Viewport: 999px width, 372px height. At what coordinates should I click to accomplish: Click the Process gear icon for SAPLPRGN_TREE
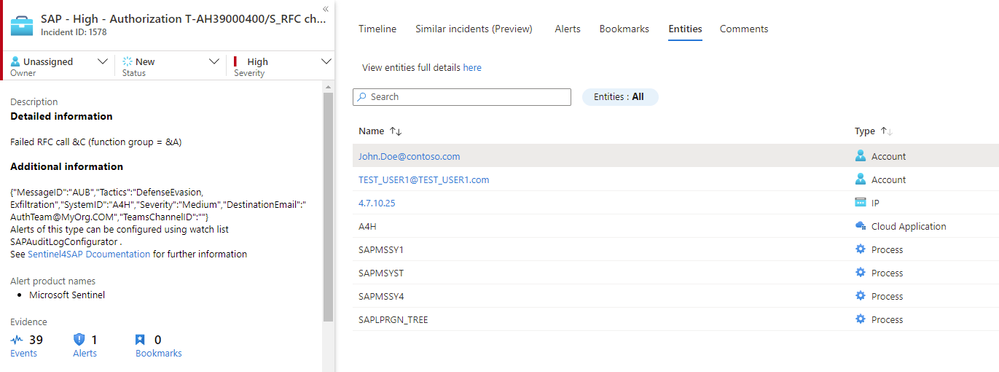tap(861, 319)
